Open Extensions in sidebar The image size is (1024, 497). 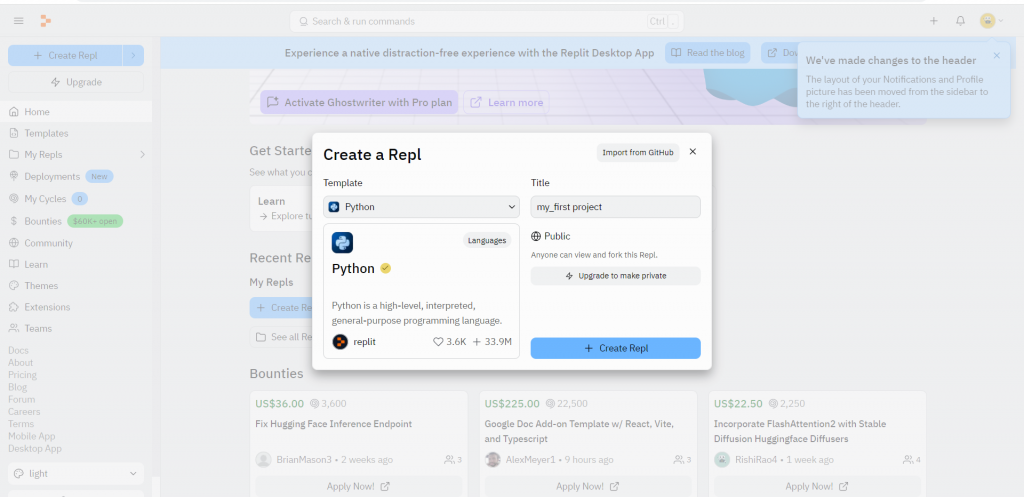pos(76,307)
